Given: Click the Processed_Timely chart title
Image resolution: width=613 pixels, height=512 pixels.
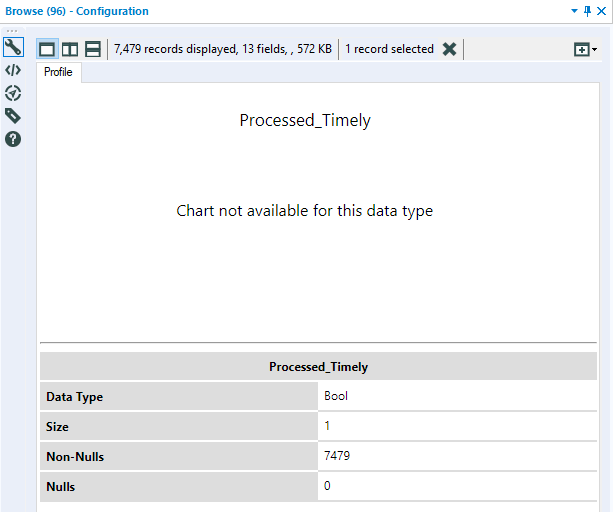Looking at the screenshot, I should (x=305, y=120).
